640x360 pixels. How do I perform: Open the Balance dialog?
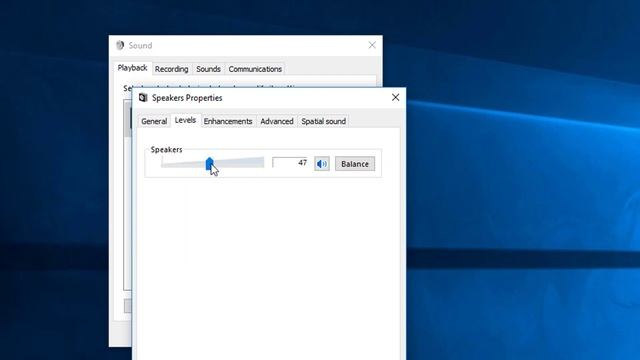point(355,164)
